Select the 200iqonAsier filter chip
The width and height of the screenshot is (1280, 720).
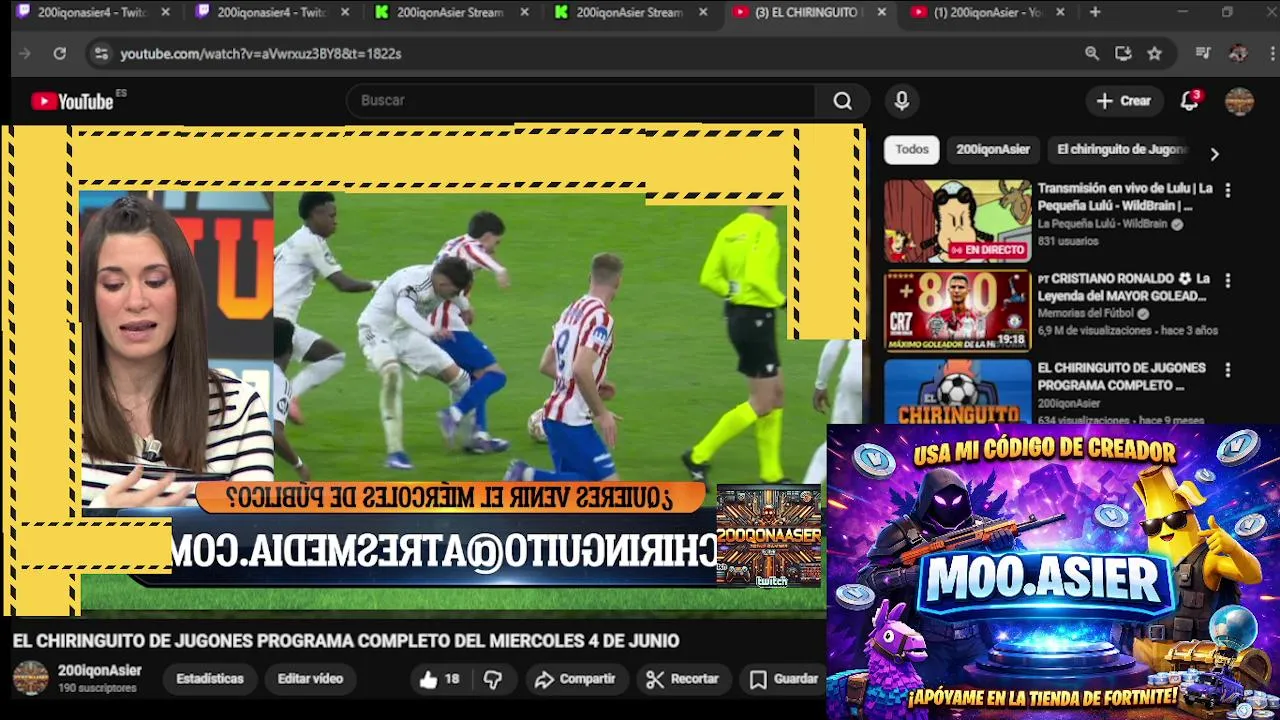point(993,150)
